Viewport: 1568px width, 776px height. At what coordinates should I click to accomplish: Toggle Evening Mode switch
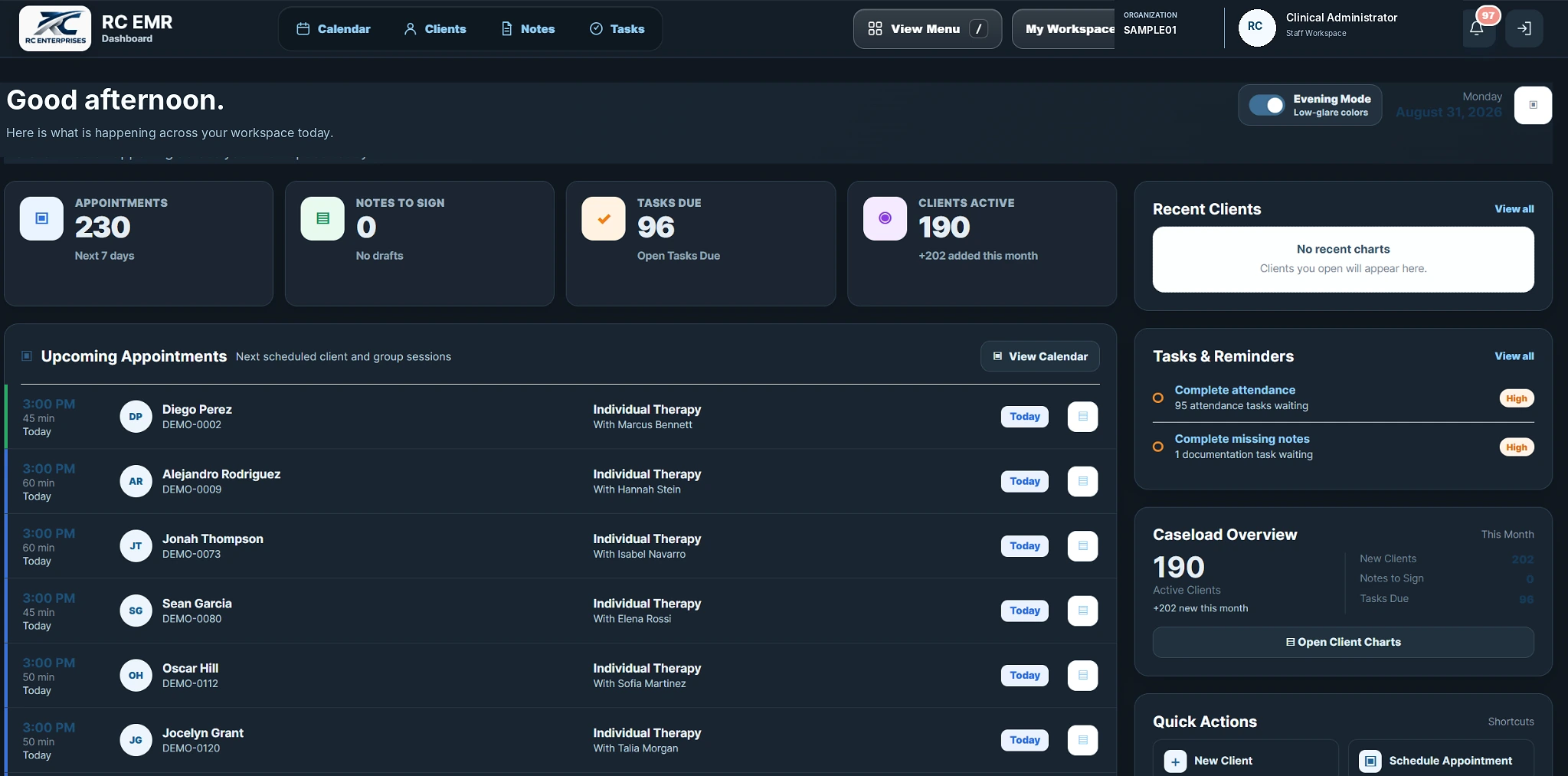[x=1266, y=105]
